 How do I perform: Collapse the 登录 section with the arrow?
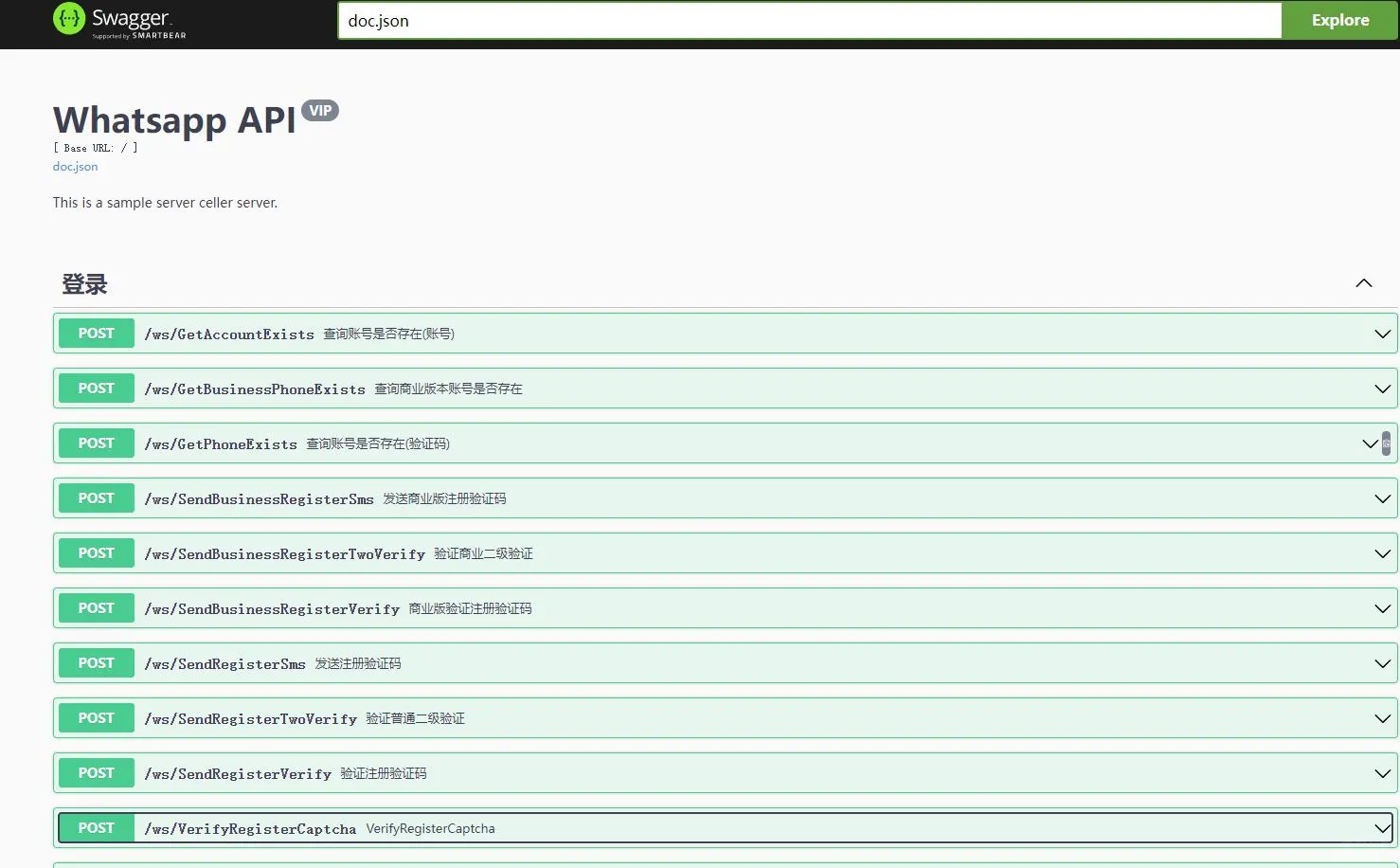pyautogui.click(x=1364, y=283)
